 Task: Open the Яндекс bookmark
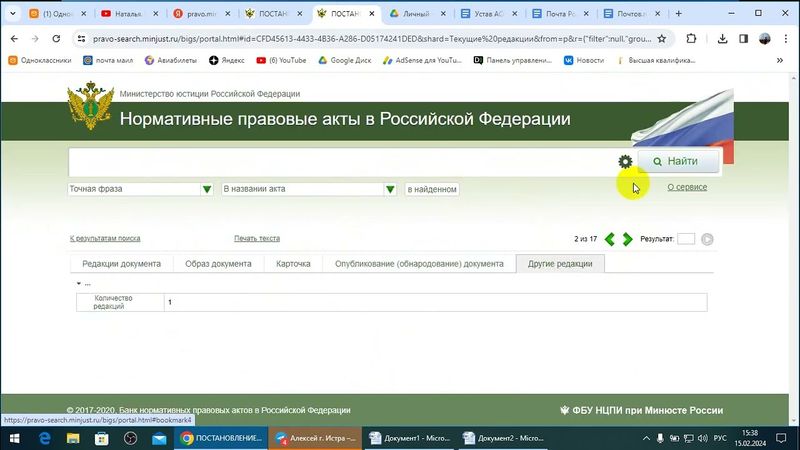point(227,60)
